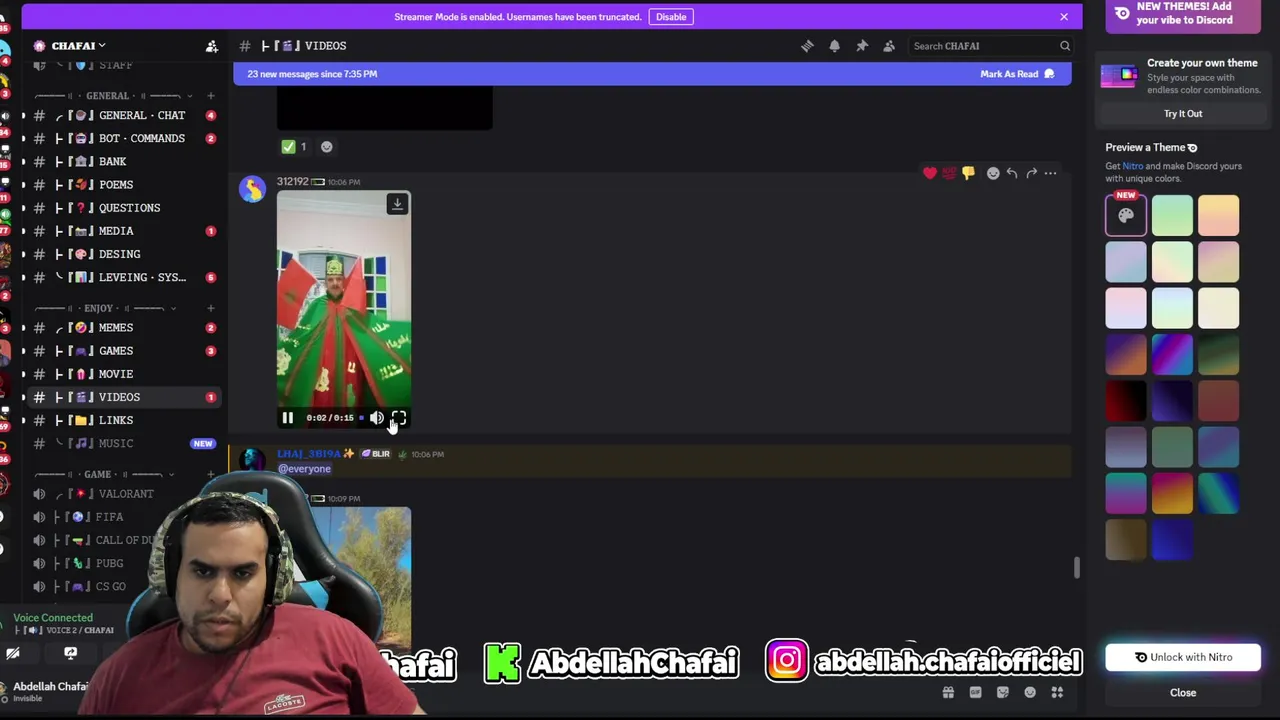
Task: Create a channel in GENERAL category
Action: (210, 96)
